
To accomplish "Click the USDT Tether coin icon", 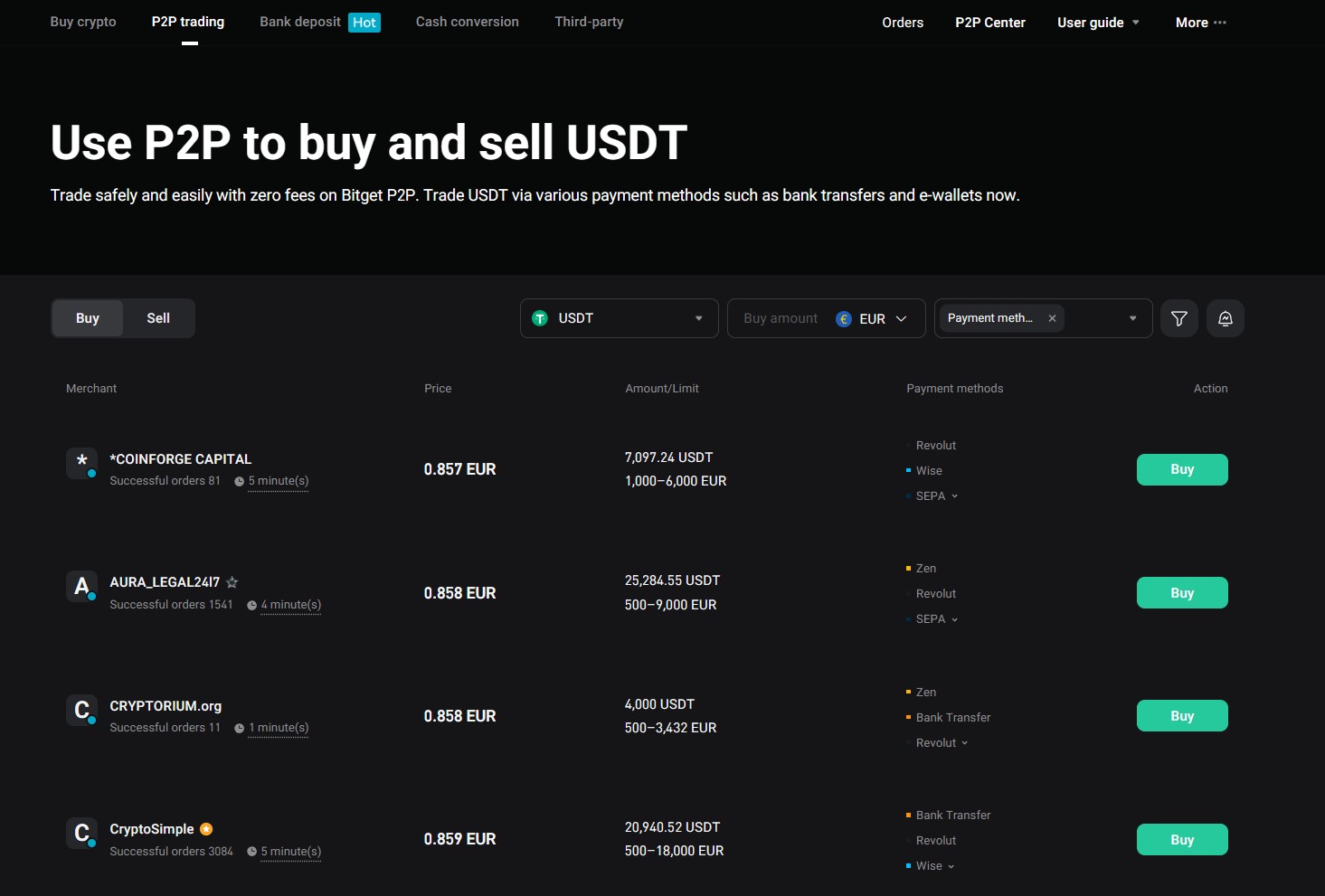I will 540,318.
